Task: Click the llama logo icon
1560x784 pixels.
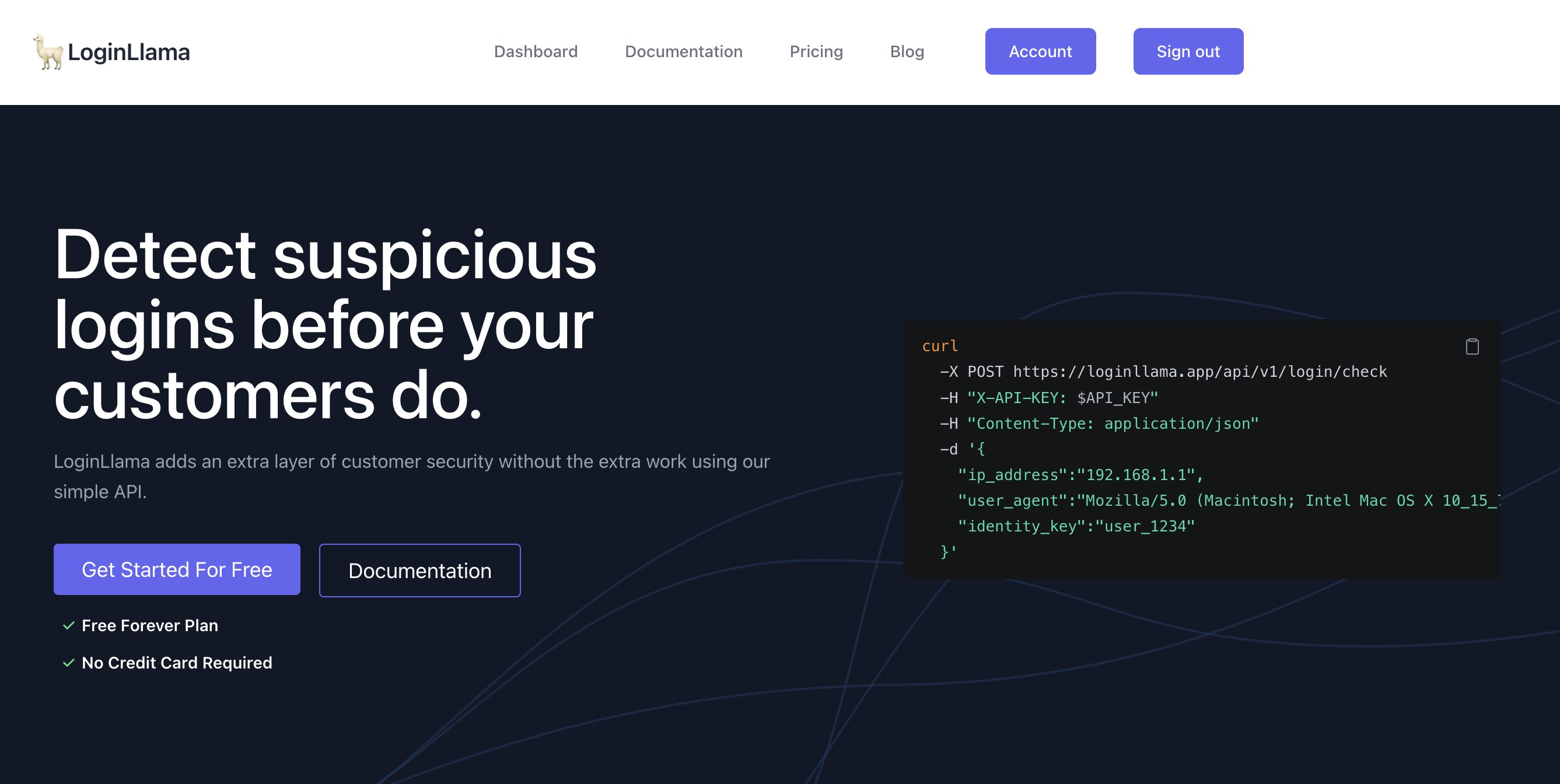Action: pyautogui.click(x=48, y=51)
